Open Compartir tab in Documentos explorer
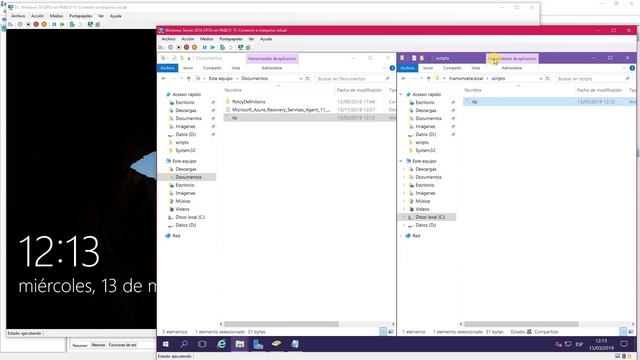 coord(212,68)
